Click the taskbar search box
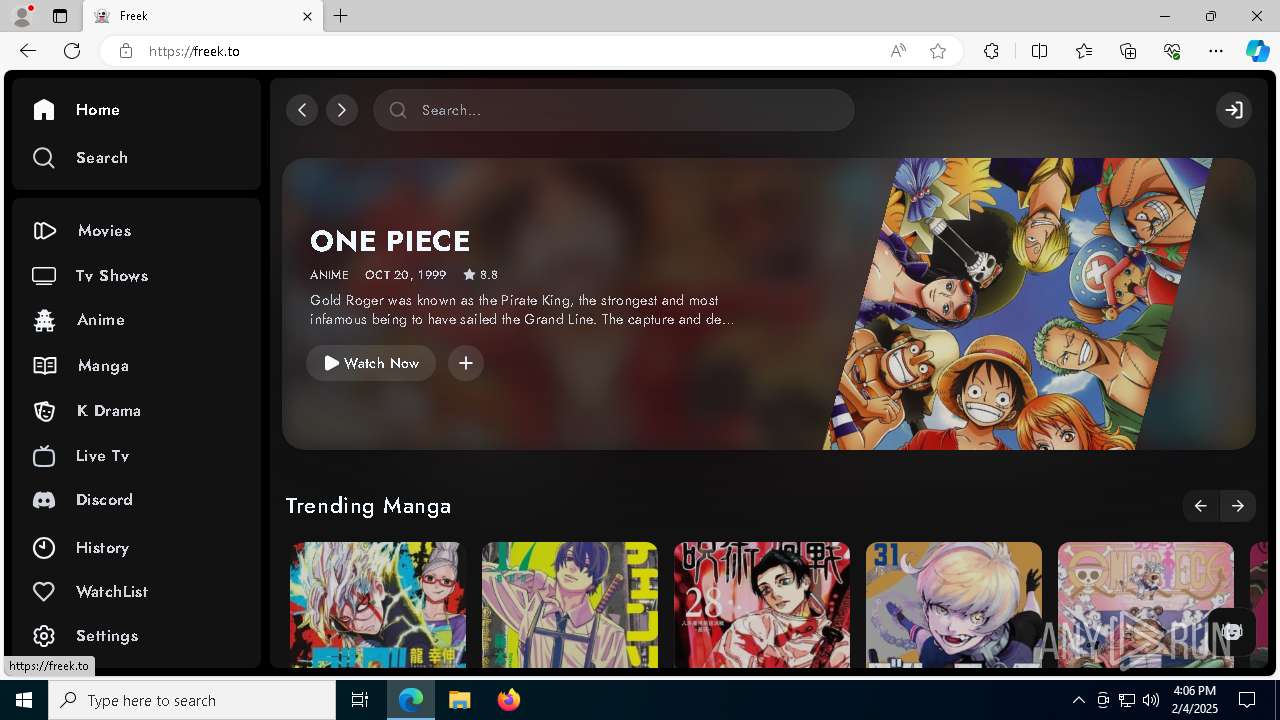 (x=192, y=700)
